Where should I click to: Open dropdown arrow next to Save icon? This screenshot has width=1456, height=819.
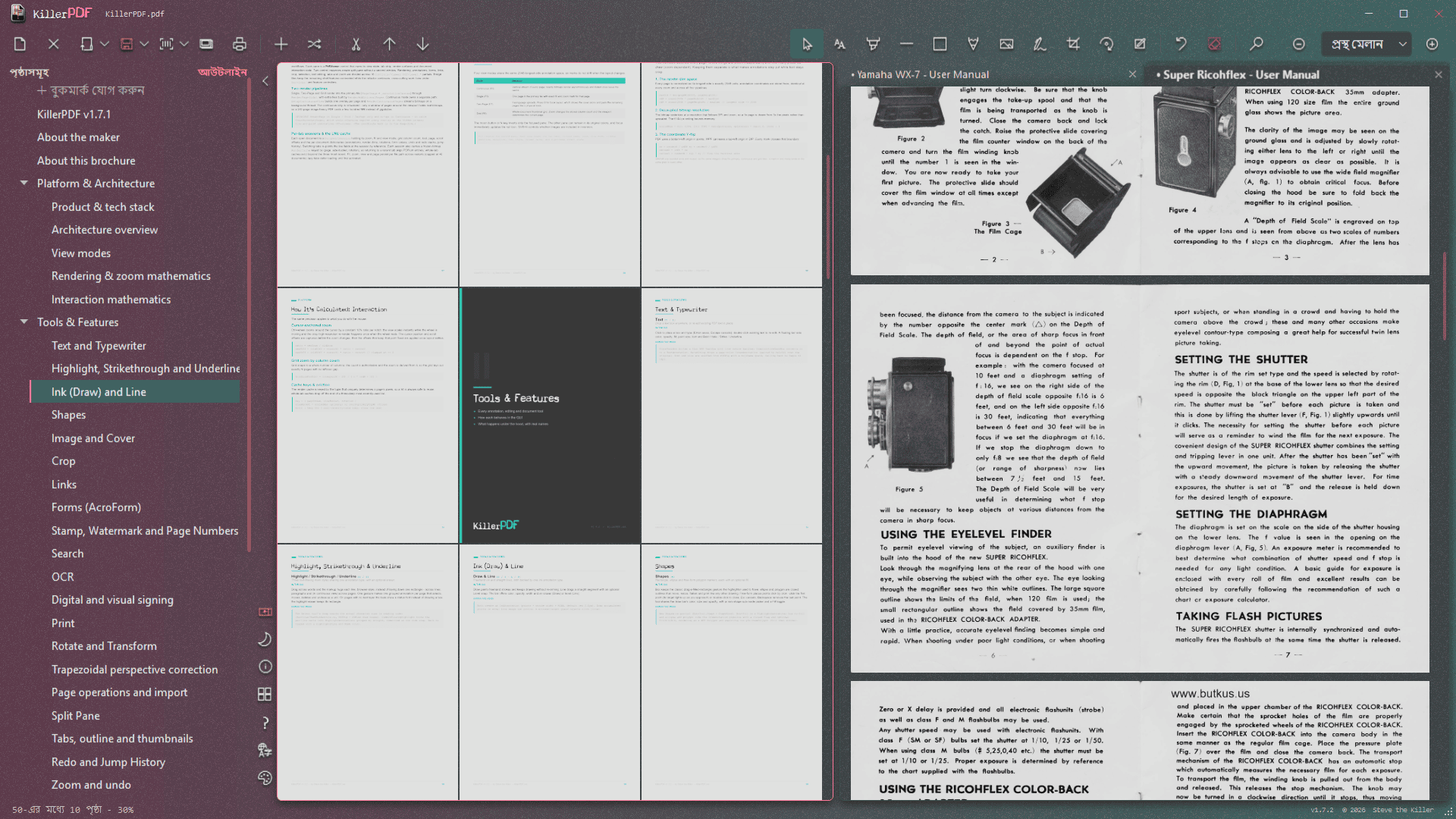coord(144,44)
